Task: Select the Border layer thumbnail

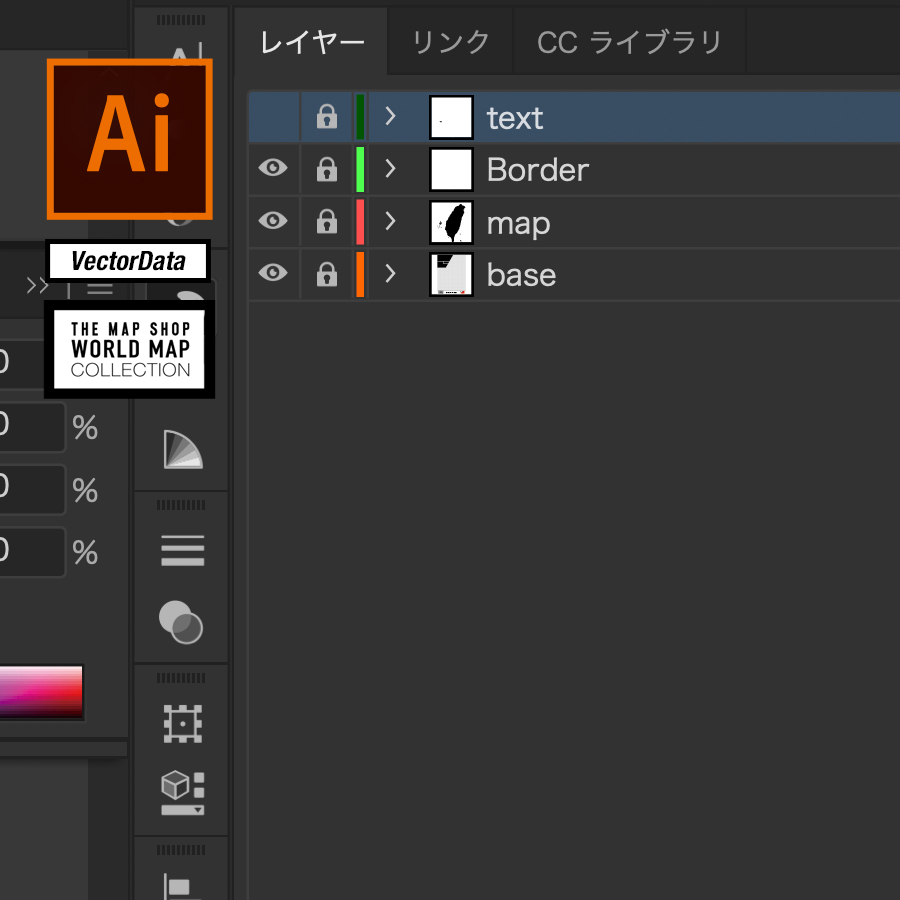Action: pyautogui.click(x=451, y=169)
